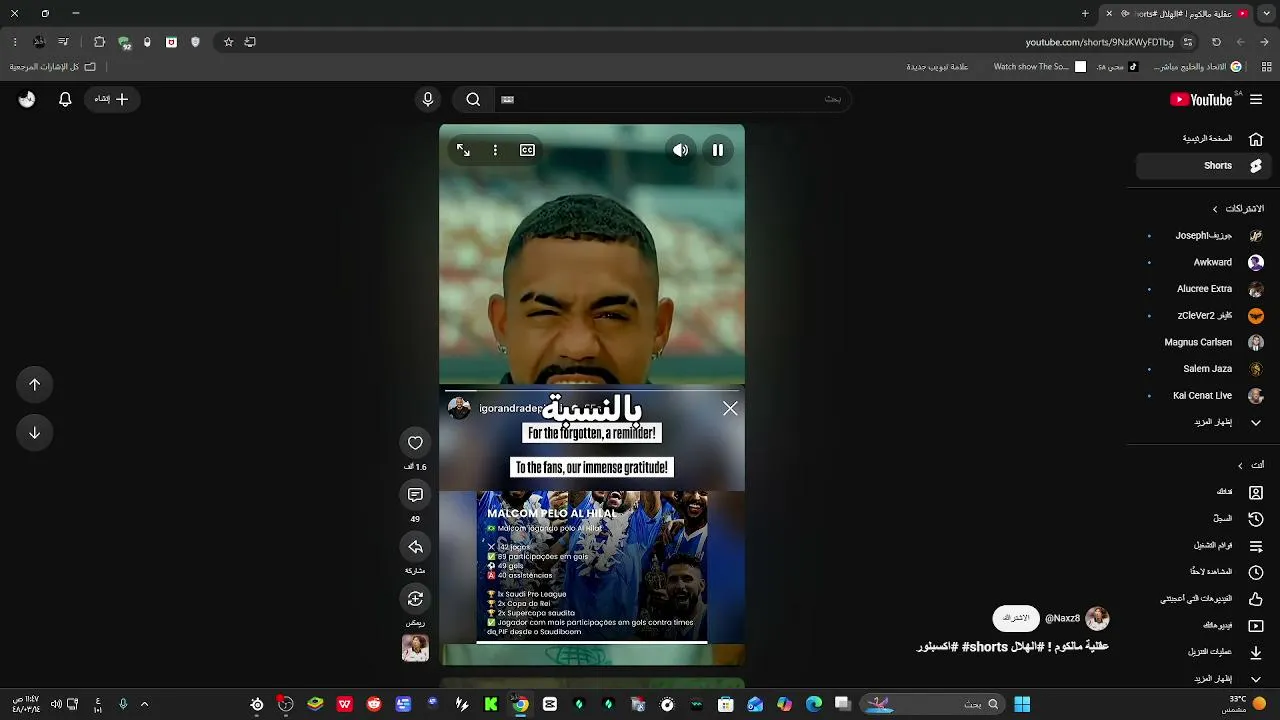1280x720 pixels.
Task: Open YouTube notifications bell
Action: (65, 99)
